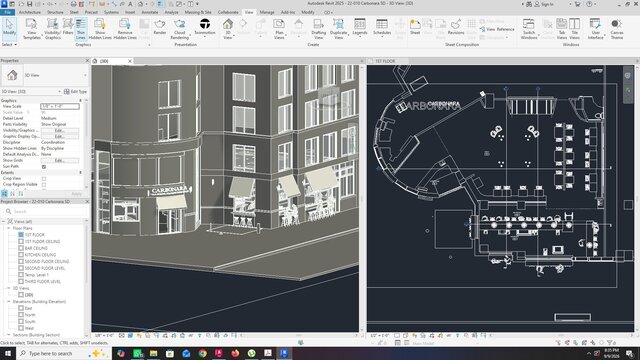Open the Windows Start menu
640x360 pixels.
coord(8,353)
